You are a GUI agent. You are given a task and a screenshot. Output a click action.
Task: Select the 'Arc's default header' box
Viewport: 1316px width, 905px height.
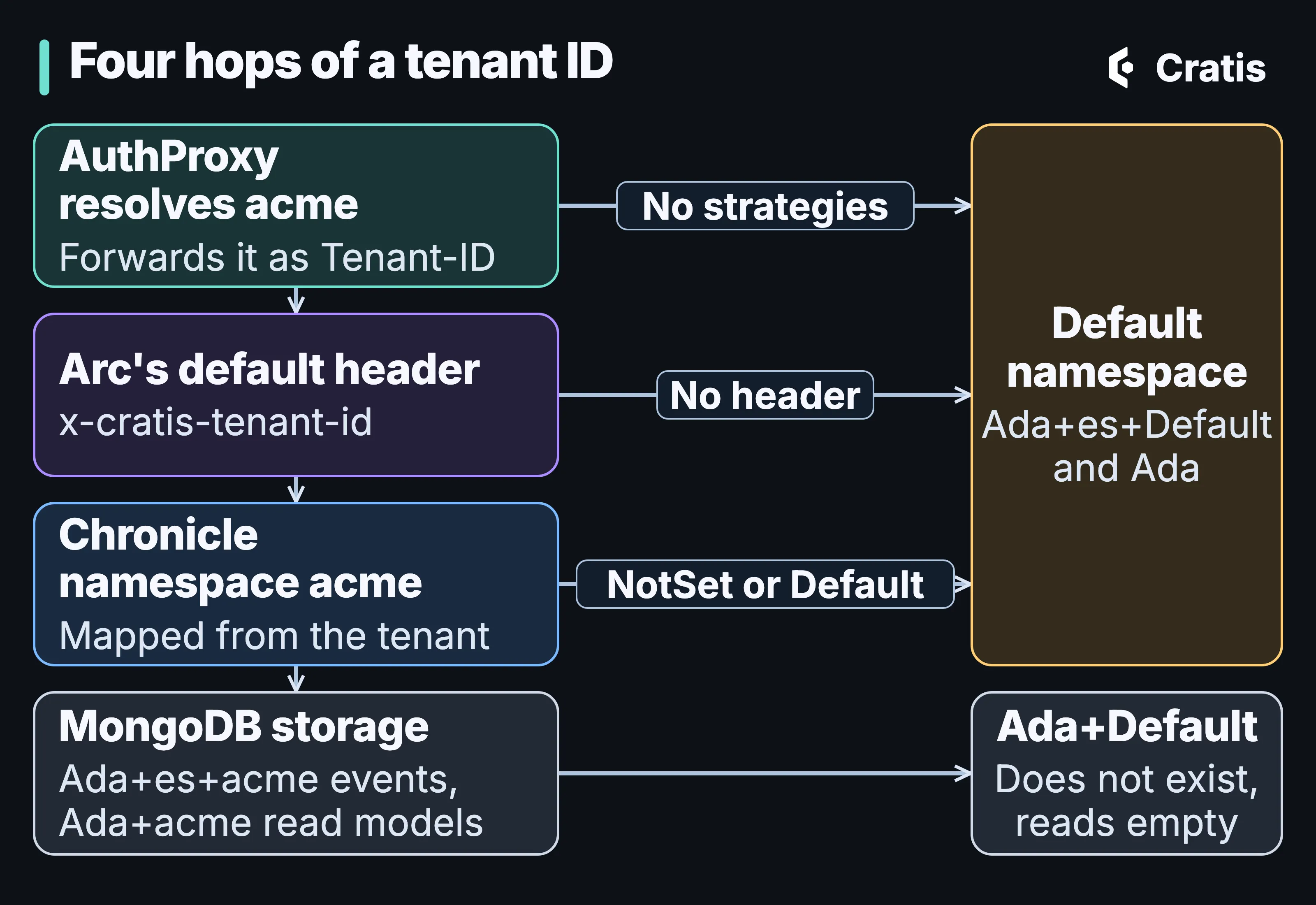click(x=296, y=394)
